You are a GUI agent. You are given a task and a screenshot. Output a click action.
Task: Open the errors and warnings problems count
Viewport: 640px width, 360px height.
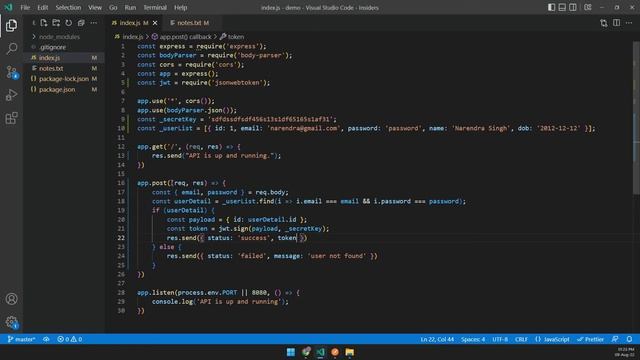tap(69, 339)
